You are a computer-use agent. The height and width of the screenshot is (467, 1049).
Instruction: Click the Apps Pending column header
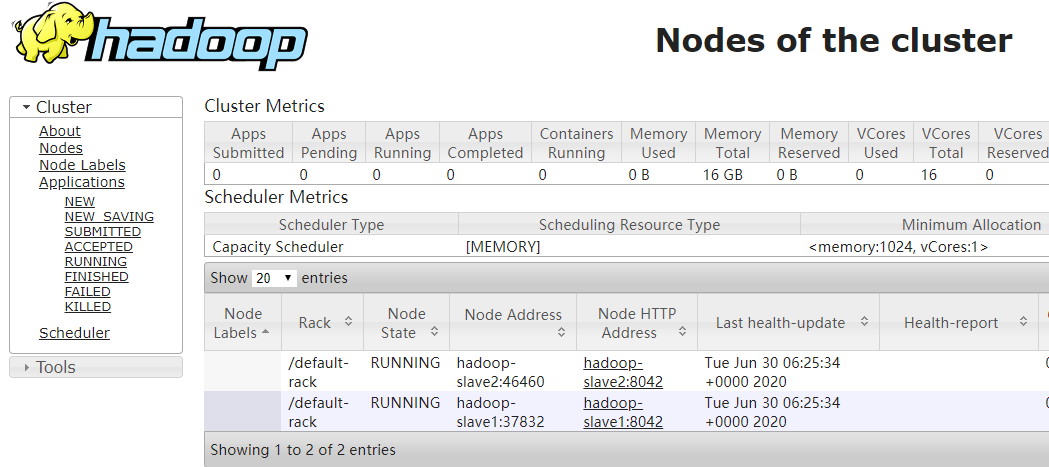pyautogui.click(x=328, y=143)
